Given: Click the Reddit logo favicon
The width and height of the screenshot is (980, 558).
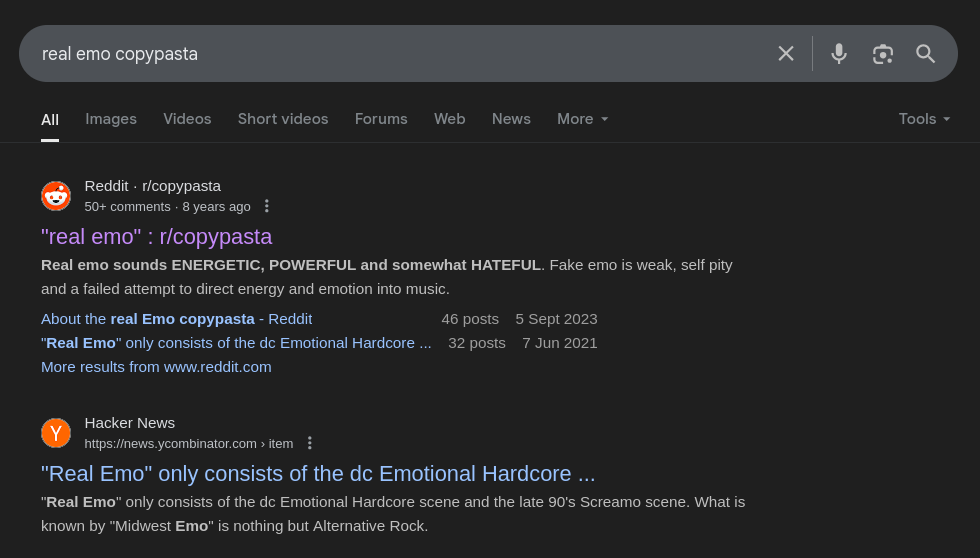Looking at the screenshot, I should (x=56, y=196).
